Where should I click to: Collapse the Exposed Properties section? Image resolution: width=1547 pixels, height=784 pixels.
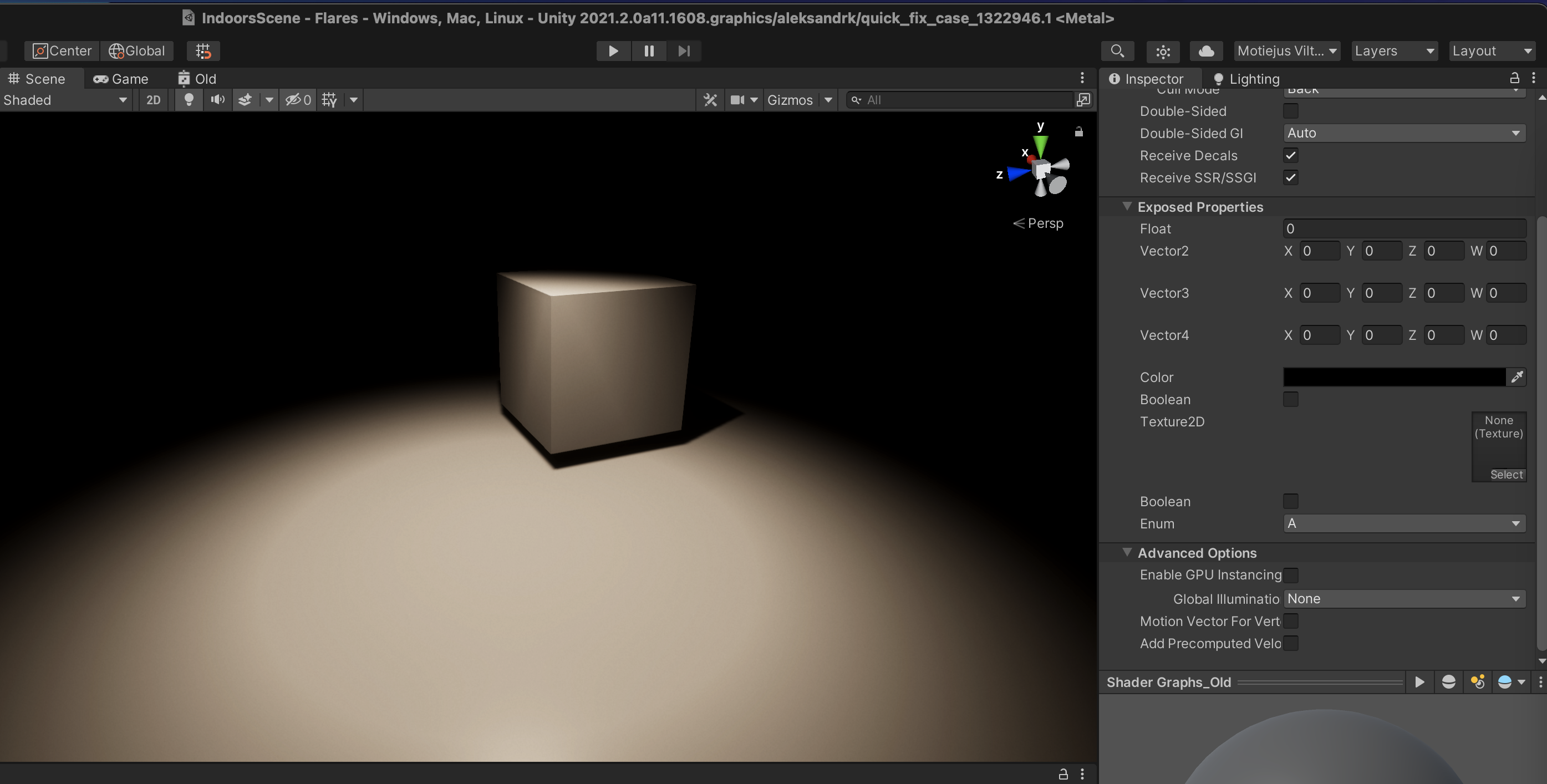point(1127,206)
